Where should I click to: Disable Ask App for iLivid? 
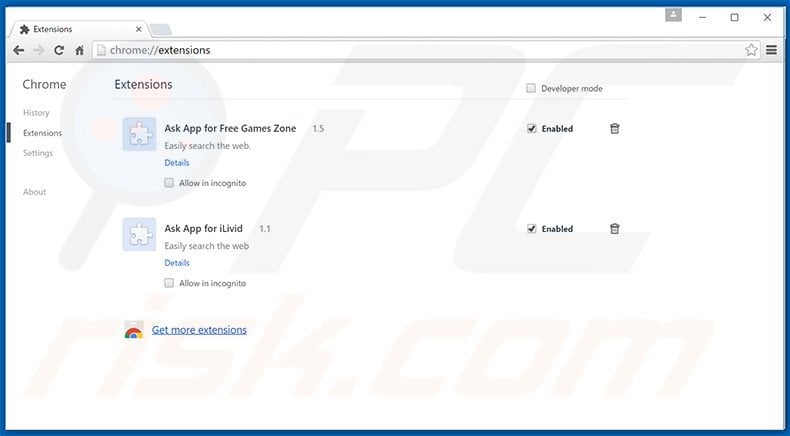click(x=532, y=229)
